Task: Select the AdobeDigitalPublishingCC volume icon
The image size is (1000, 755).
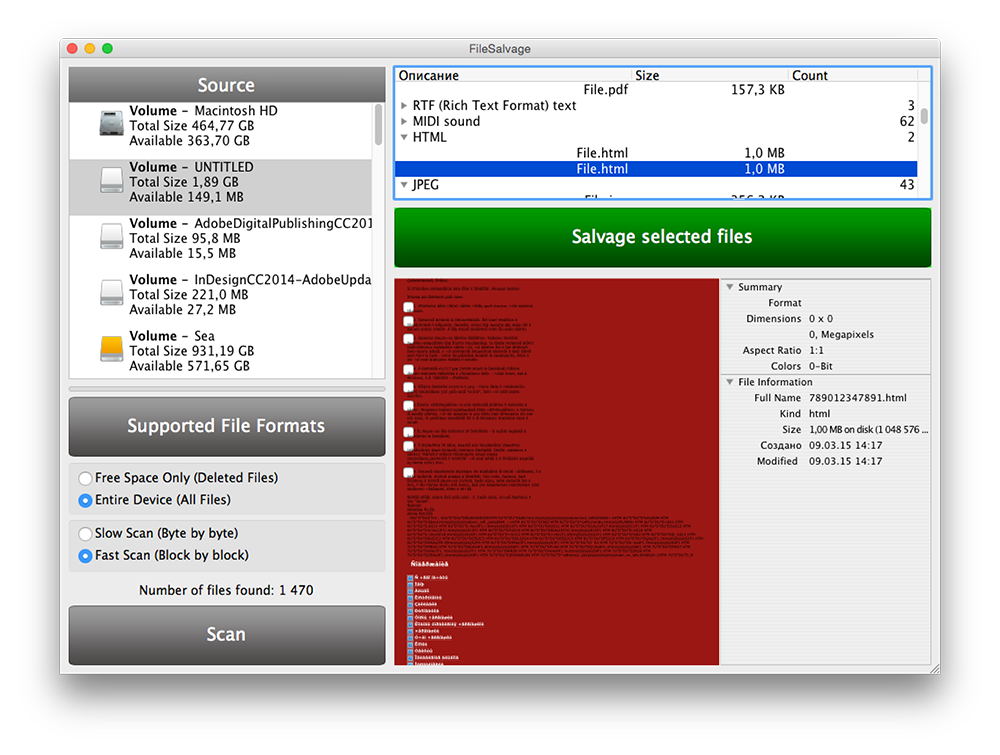Action: (x=112, y=237)
